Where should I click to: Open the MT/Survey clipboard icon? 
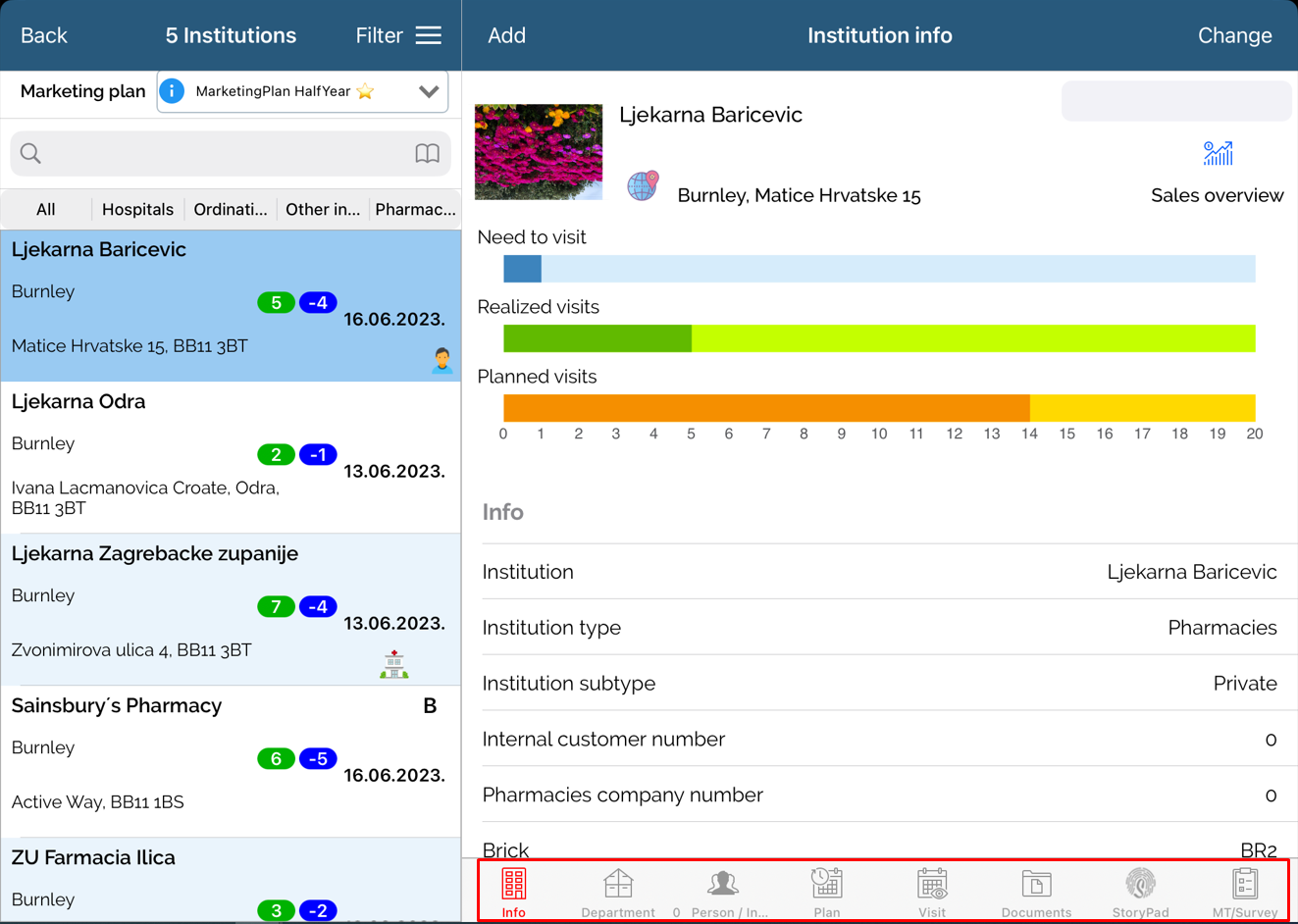[x=1244, y=885]
